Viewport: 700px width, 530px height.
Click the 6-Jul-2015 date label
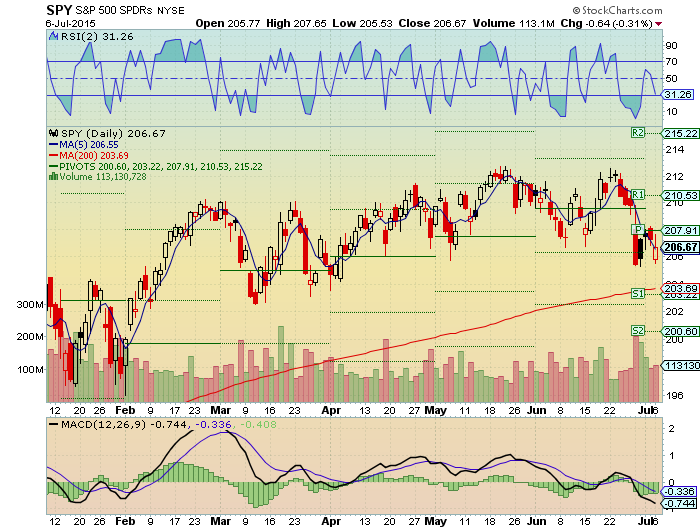pyautogui.click(x=71, y=24)
